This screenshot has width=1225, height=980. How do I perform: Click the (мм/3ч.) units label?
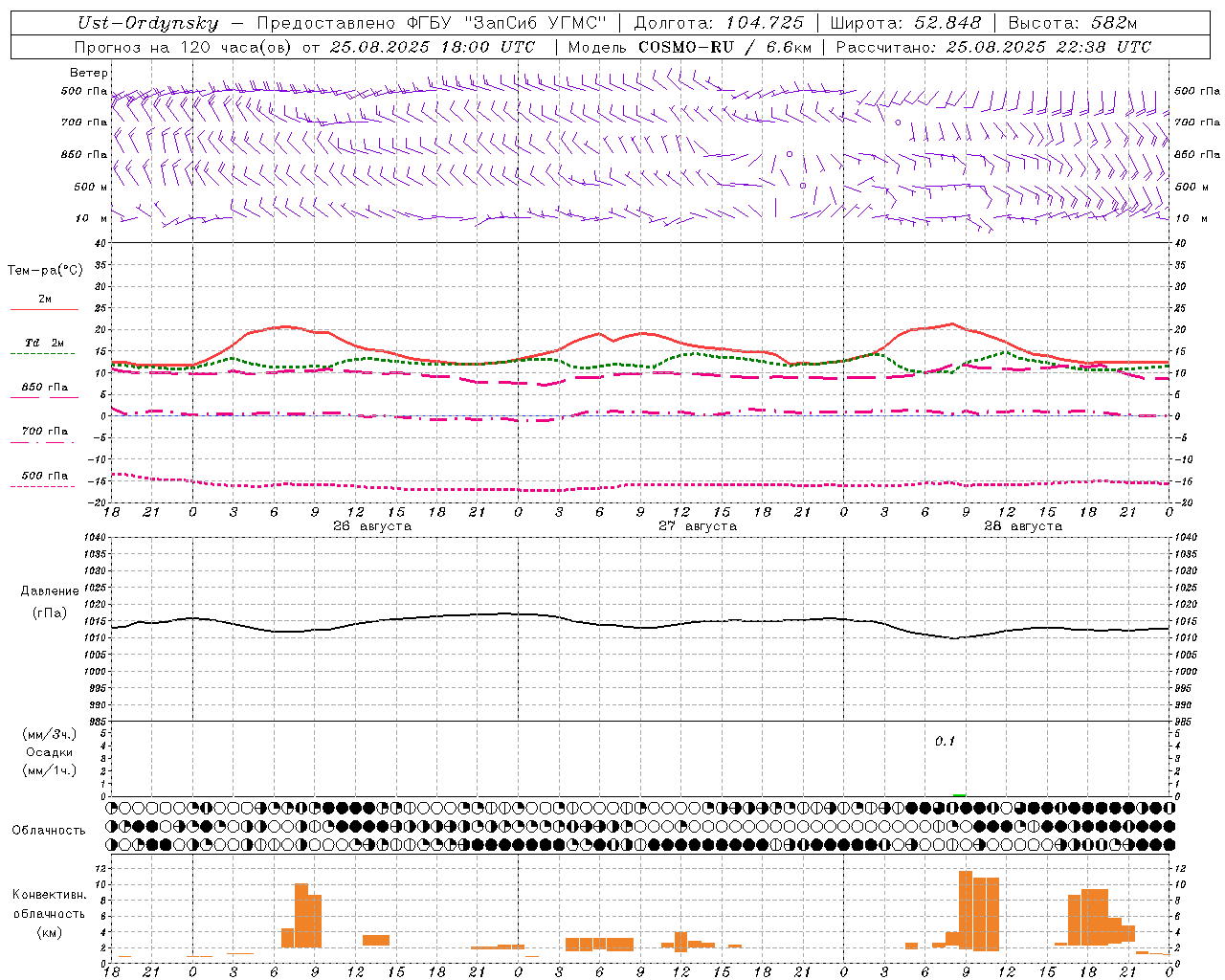50,734
